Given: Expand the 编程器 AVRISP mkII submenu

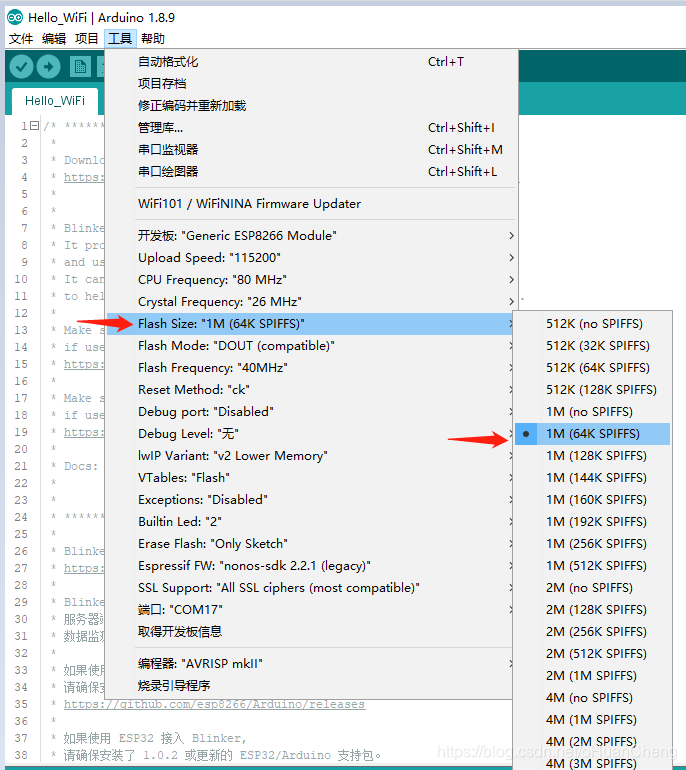Looking at the screenshot, I should click(310, 664).
